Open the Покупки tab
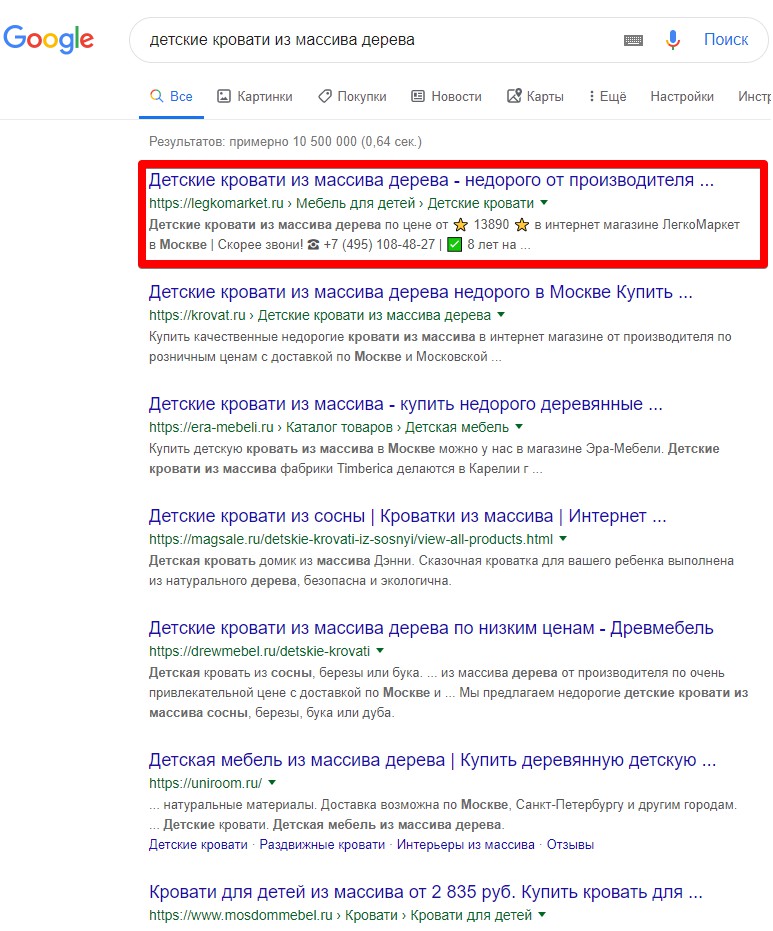The image size is (773, 931). (x=351, y=96)
